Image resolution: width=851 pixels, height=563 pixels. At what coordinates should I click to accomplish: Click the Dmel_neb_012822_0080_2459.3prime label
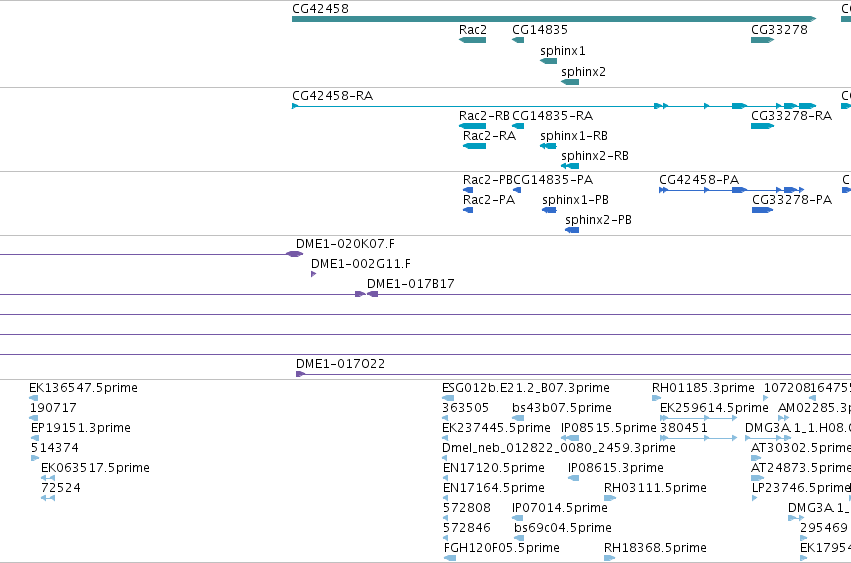pyautogui.click(x=558, y=448)
